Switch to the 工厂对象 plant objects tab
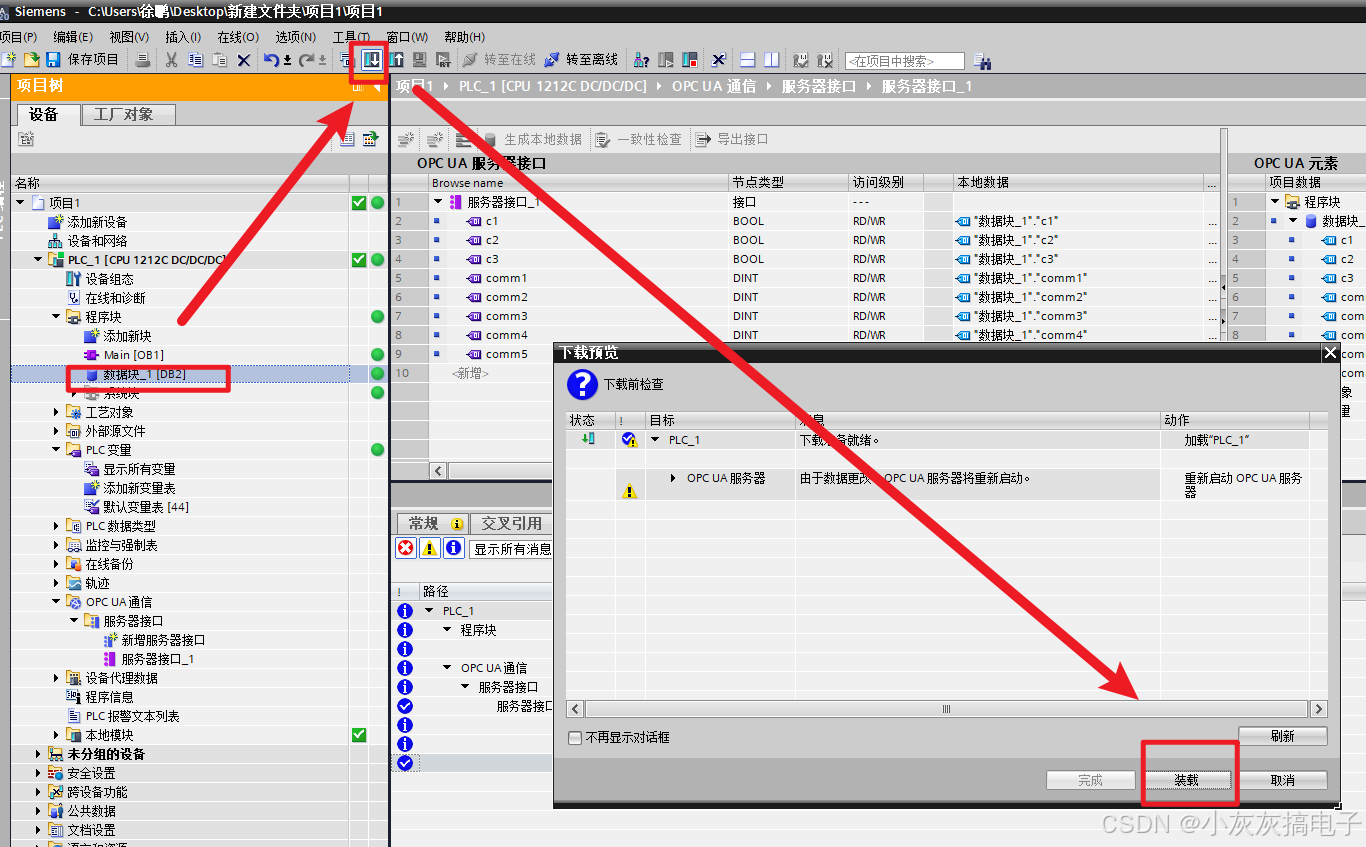The height and width of the screenshot is (847, 1366). tap(128, 115)
